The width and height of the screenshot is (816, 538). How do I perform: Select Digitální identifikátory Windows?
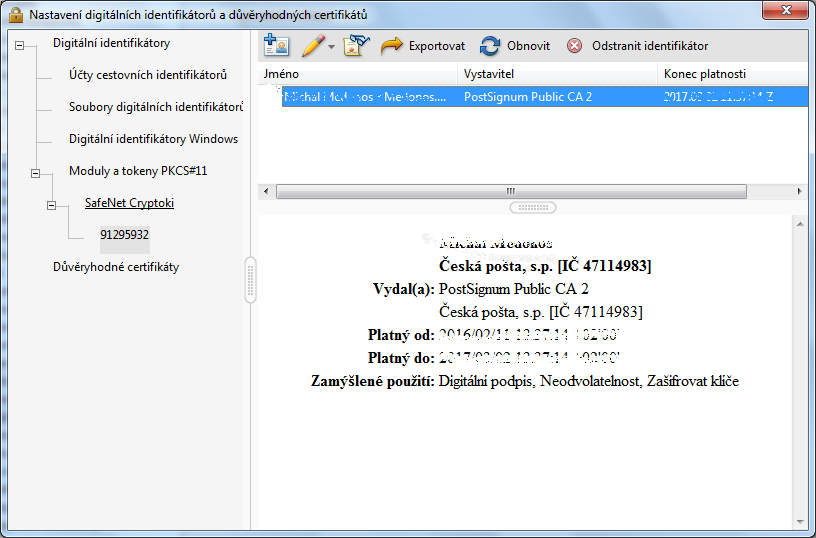[154, 139]
